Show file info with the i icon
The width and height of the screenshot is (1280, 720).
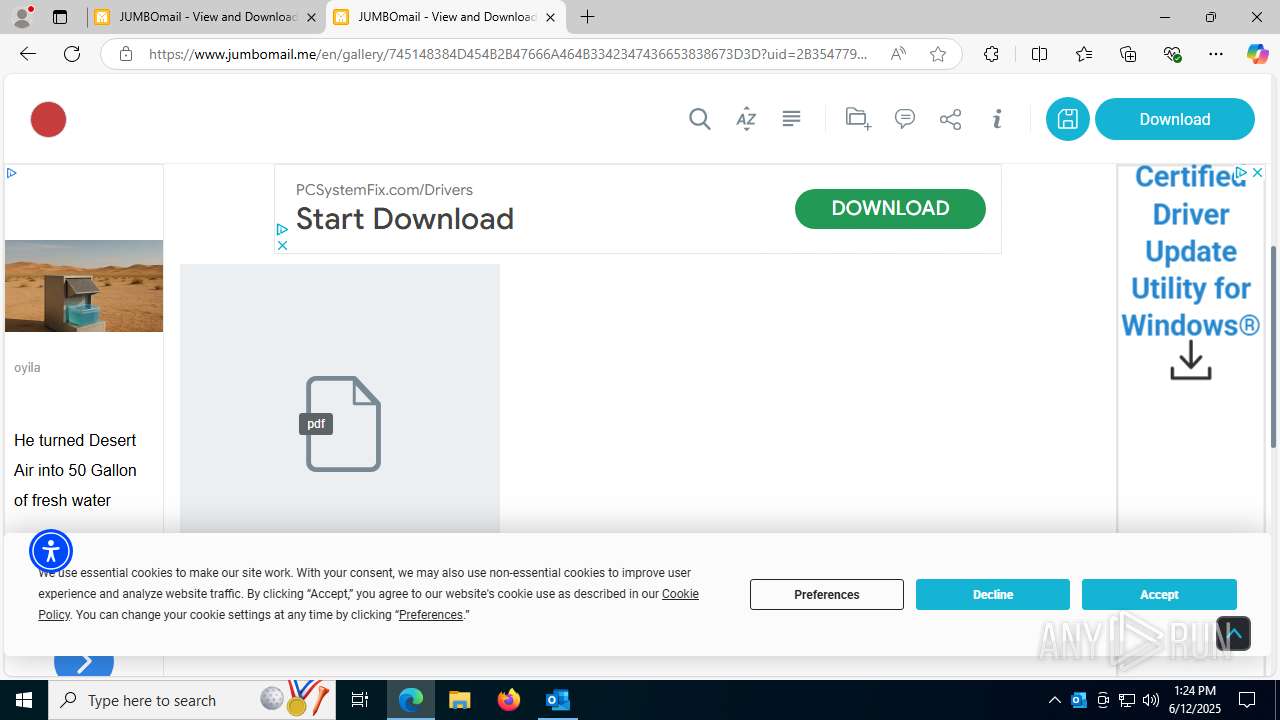pyautogui.click(x=997, y=119)
